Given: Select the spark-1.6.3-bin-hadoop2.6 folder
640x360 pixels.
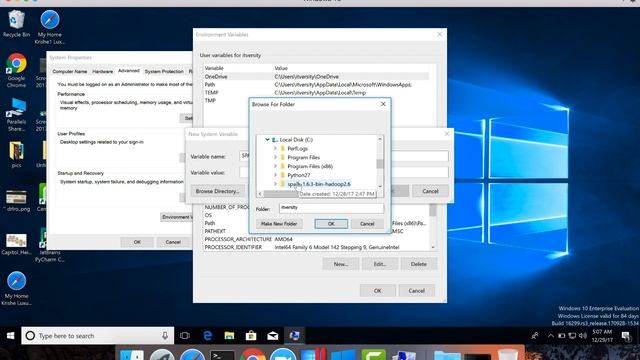Looking at the screenshot, I should point(318,184).
